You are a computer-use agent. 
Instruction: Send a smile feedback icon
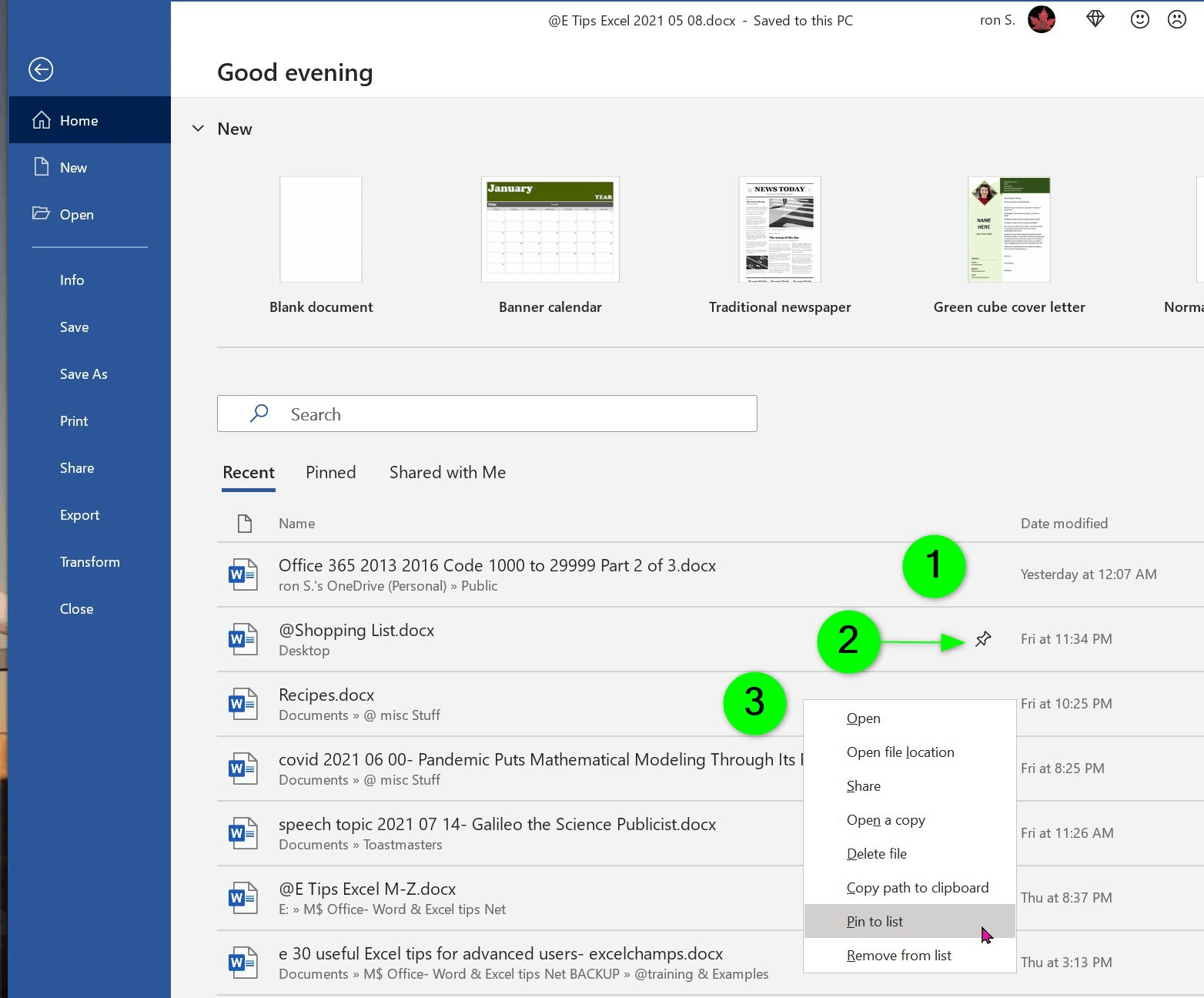tap(1139, 19)
